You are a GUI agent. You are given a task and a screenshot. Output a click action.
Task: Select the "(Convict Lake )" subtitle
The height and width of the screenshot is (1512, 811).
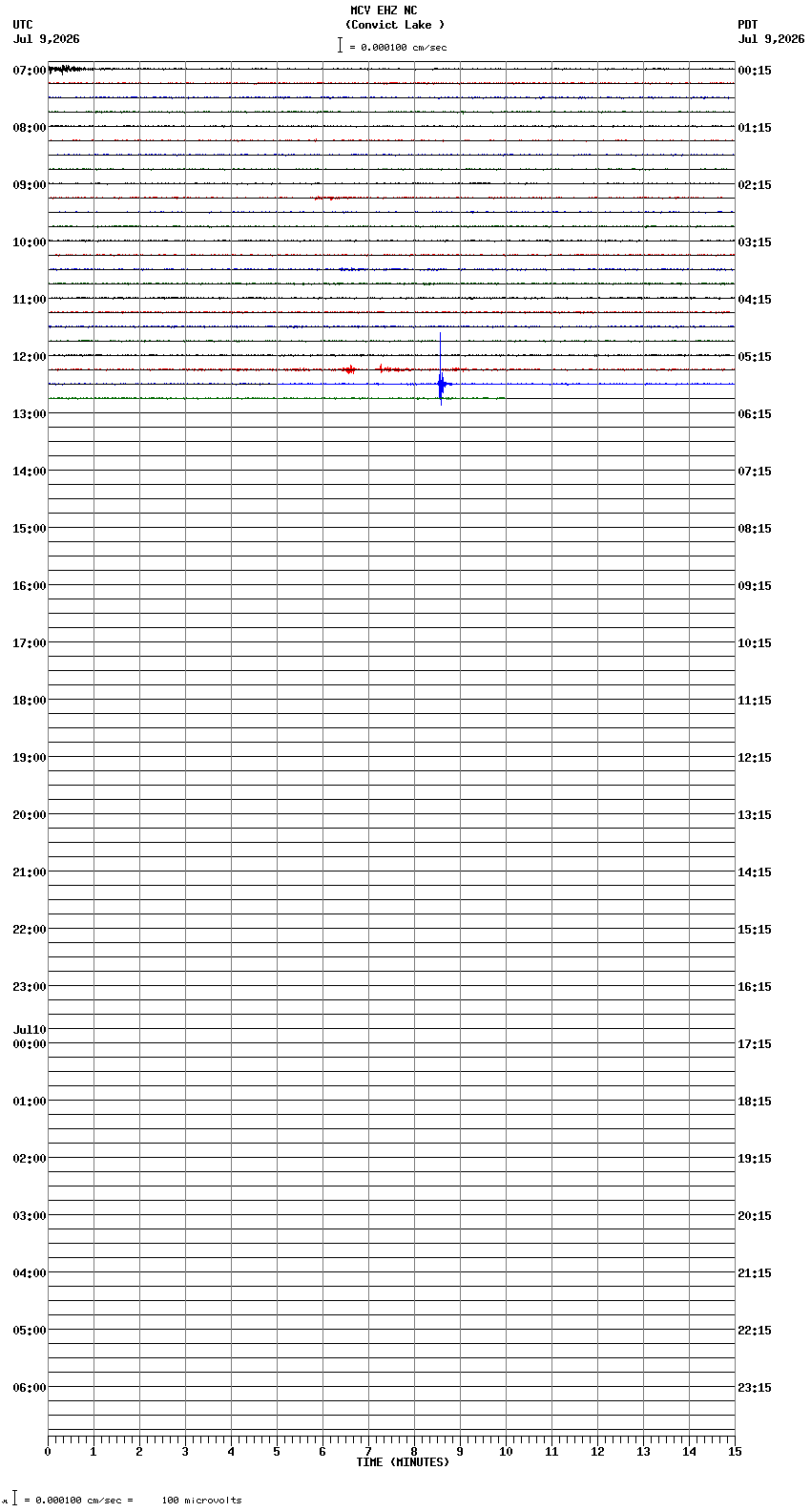395,25
